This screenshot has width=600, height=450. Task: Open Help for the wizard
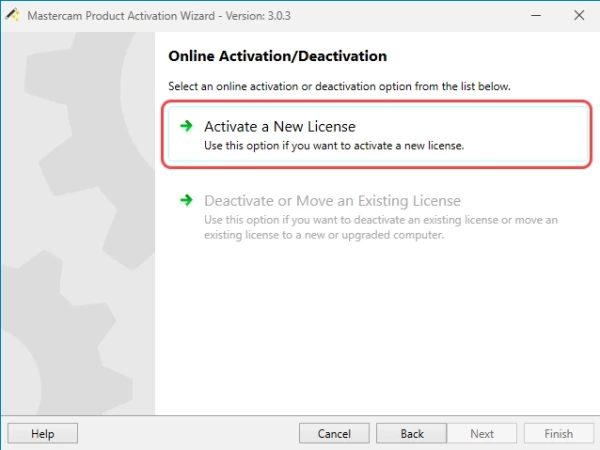pos(42,434)
